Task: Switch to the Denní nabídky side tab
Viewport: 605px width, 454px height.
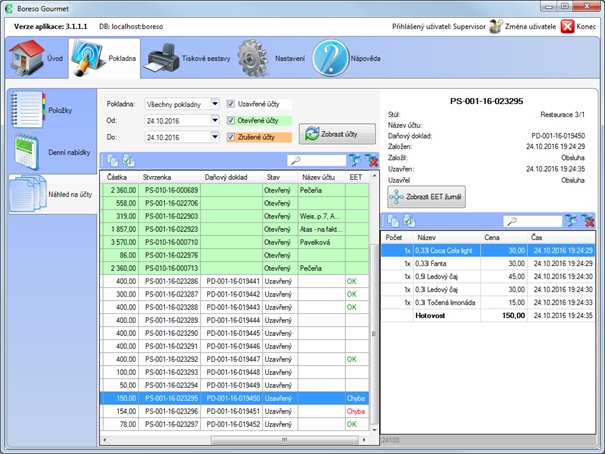Action: pyautogui.click(x=50, y=150)
